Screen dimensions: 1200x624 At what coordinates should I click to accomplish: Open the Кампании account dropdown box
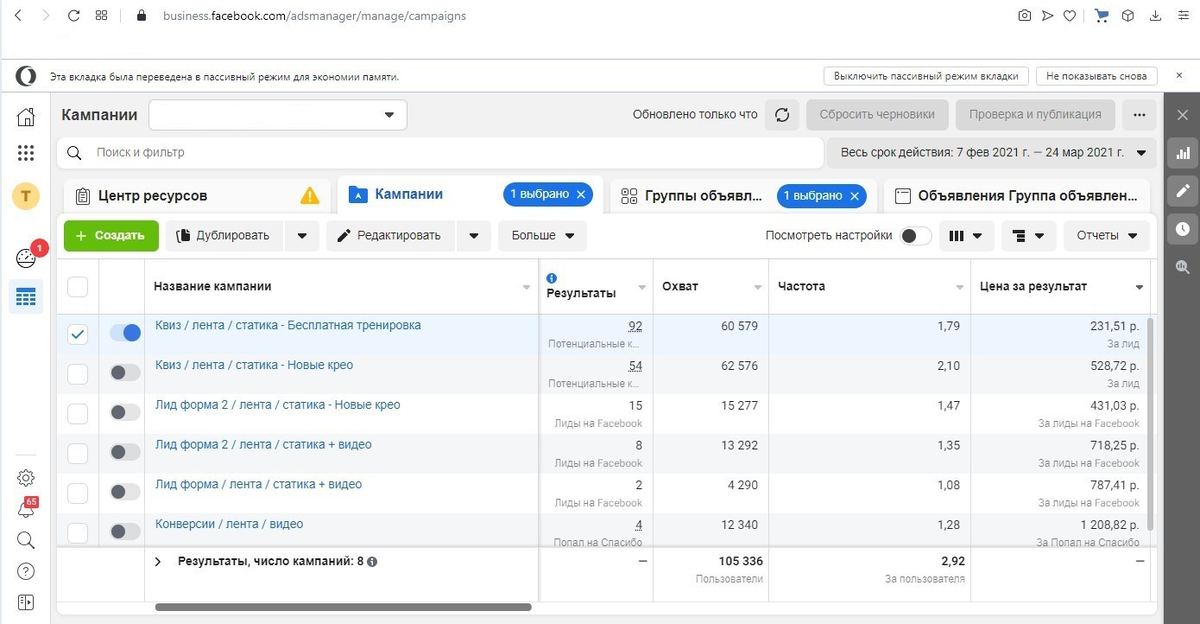point(278,115)
